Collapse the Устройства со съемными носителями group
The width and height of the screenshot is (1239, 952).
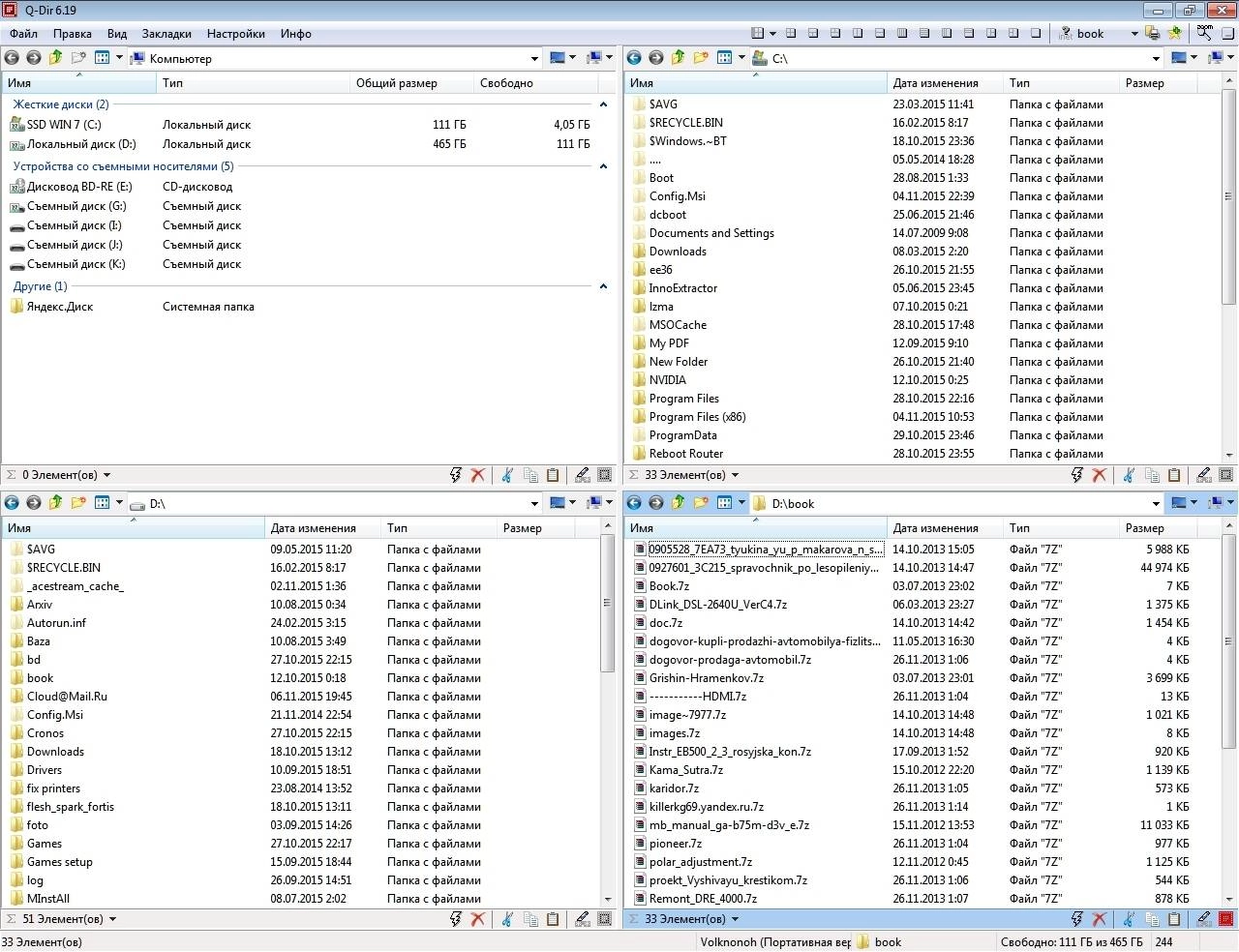pos(603,166)
